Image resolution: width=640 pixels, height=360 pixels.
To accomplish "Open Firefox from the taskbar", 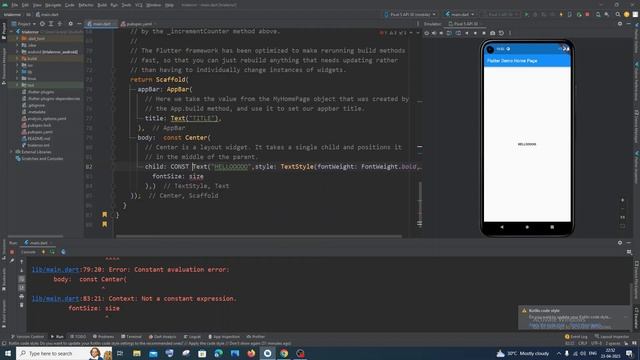I will tap(251, 353).
